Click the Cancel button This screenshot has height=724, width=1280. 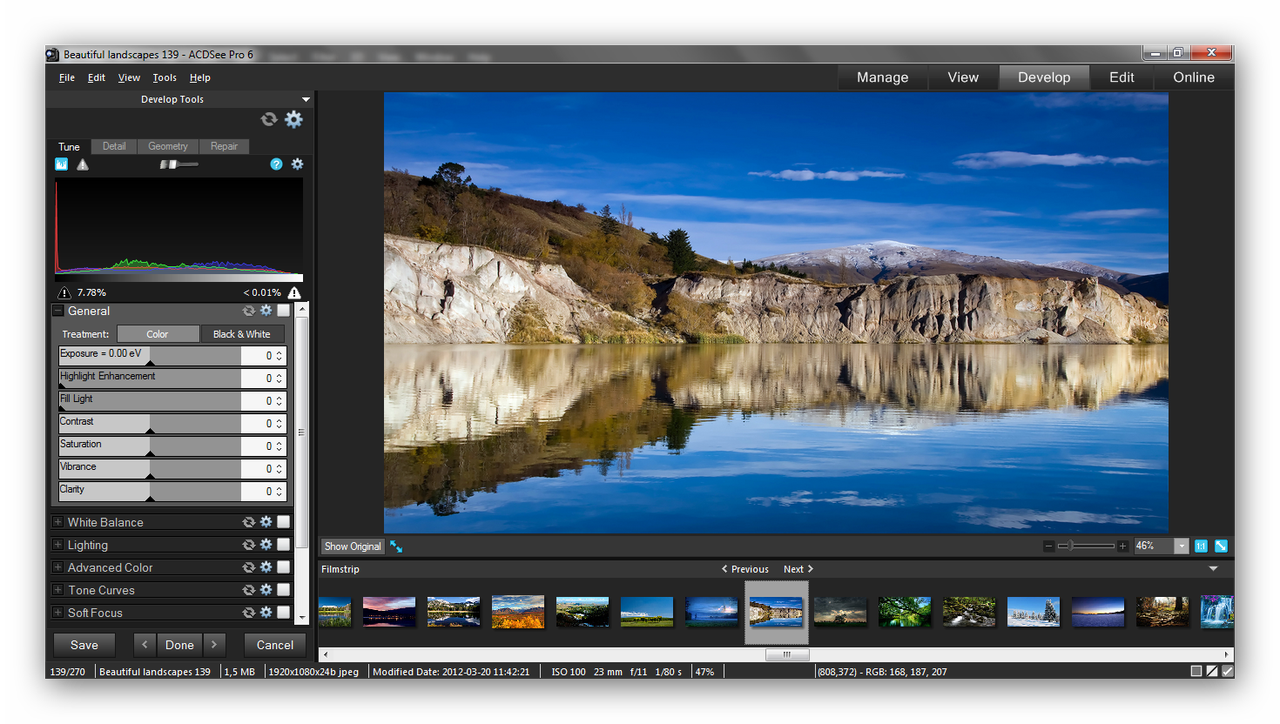tap(275, 645)
